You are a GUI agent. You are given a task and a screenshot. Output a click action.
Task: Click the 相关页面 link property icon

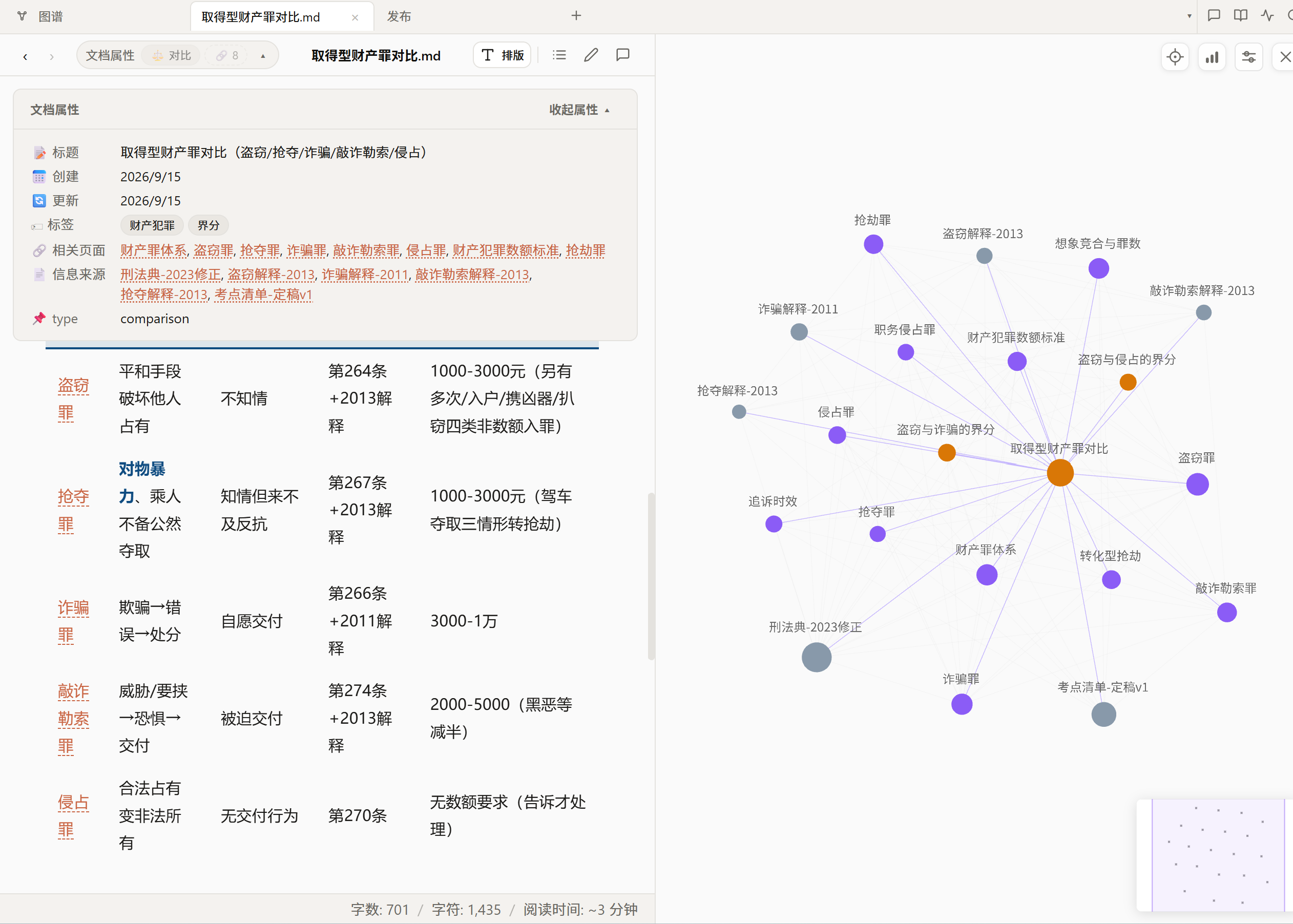coord(39,250)
